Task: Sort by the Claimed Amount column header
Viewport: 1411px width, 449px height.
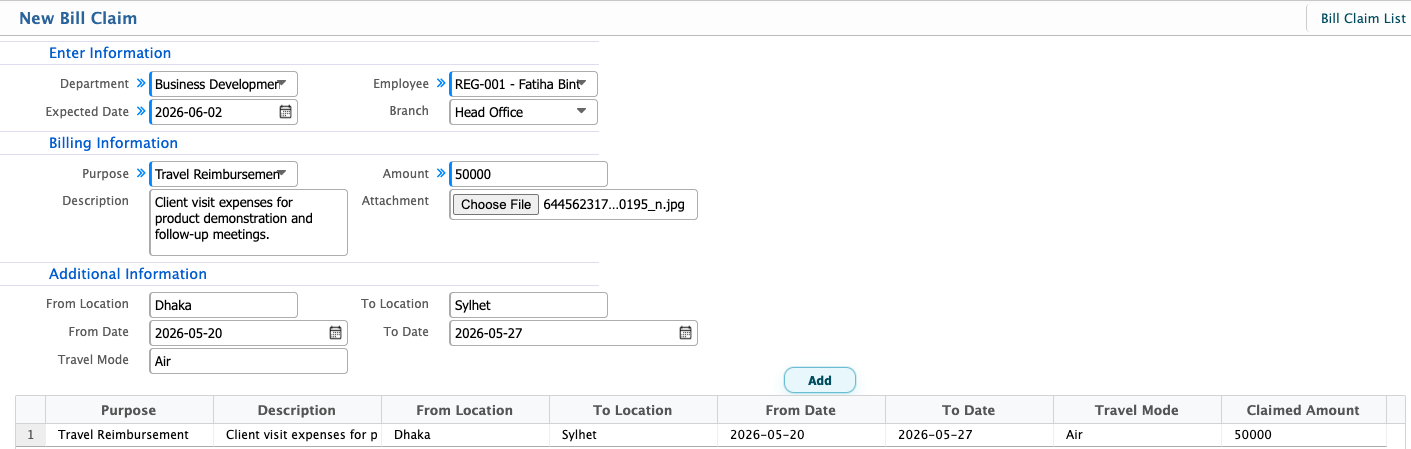Action: 1303,410
